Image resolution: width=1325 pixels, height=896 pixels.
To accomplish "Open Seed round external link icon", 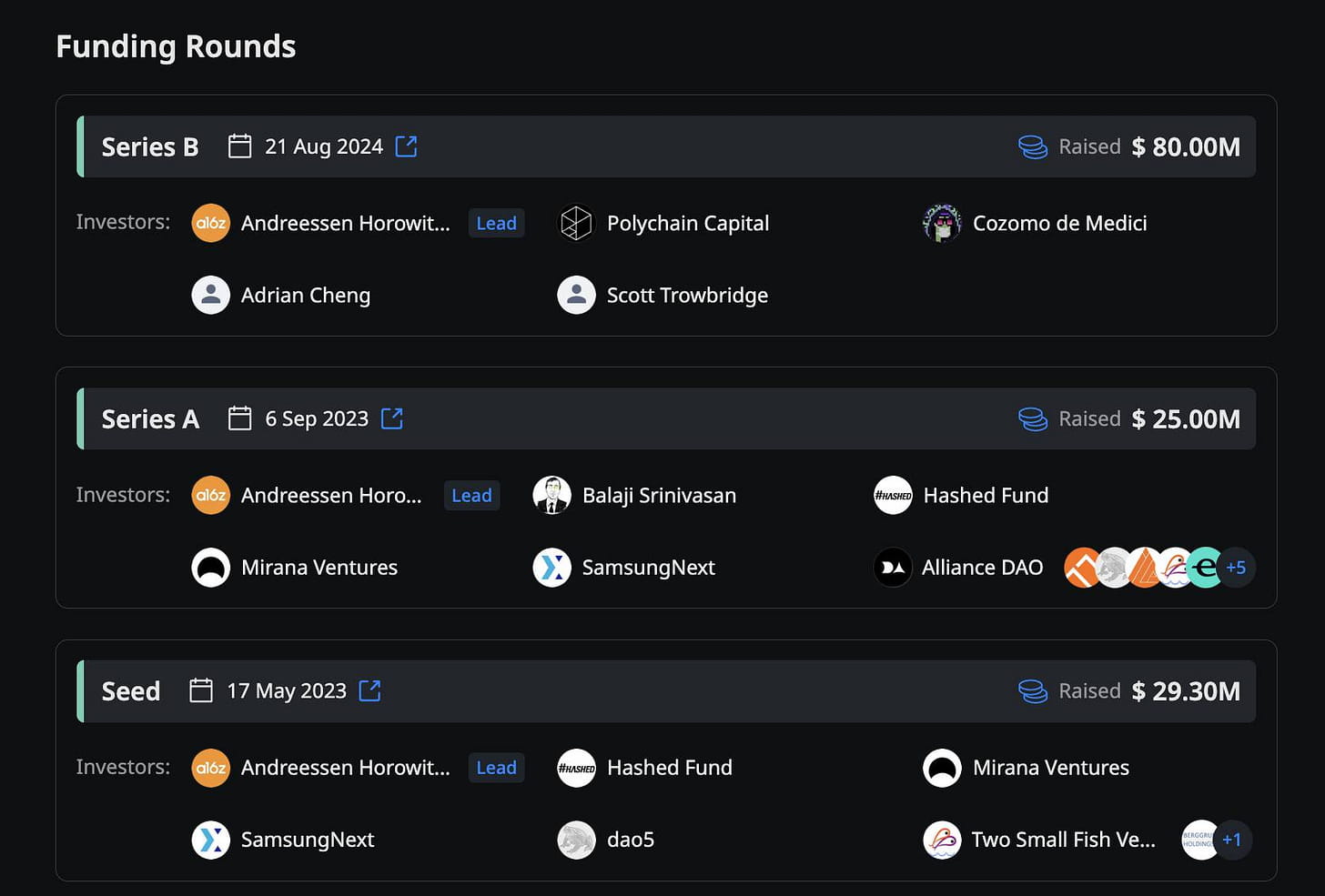I will 369,690.
